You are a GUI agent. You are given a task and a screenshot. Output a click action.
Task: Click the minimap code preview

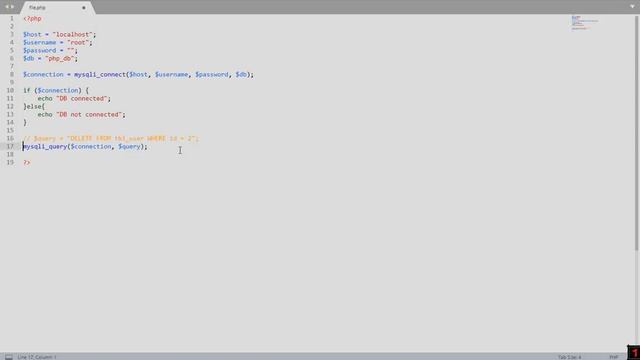pyautogui.click(x=584, y=22)
